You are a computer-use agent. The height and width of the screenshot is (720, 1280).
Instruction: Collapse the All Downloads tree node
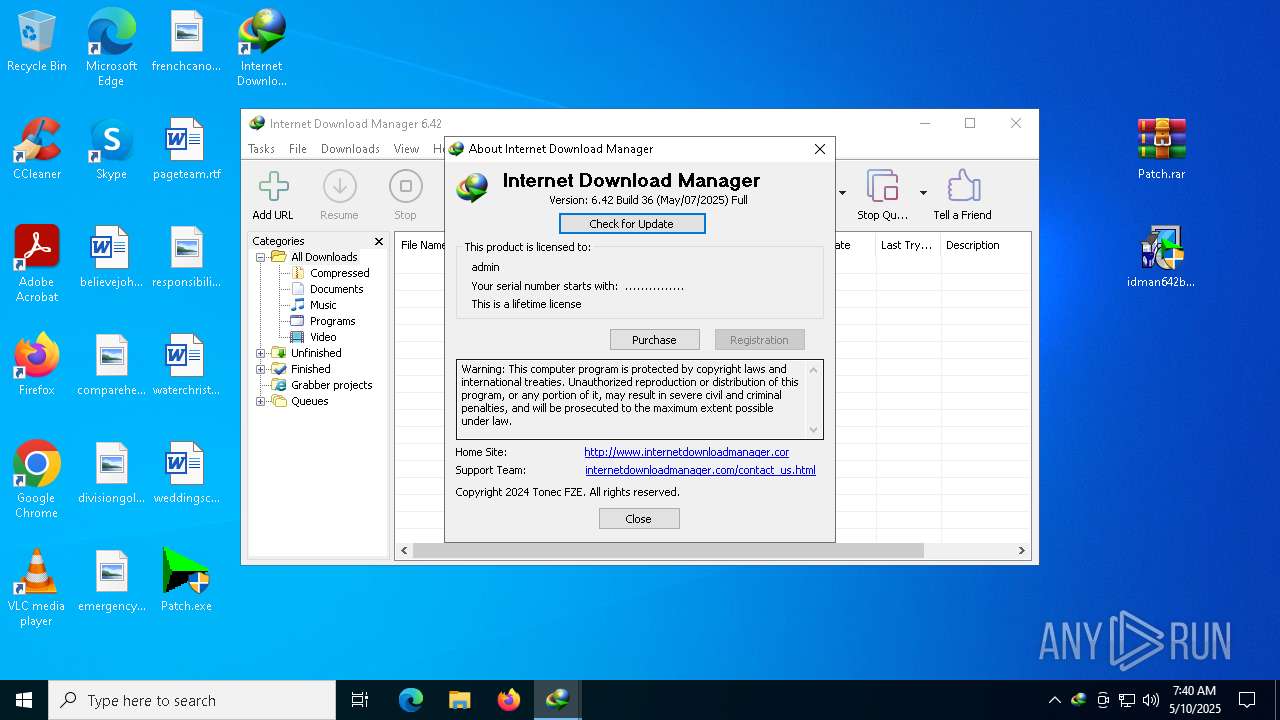261,257
